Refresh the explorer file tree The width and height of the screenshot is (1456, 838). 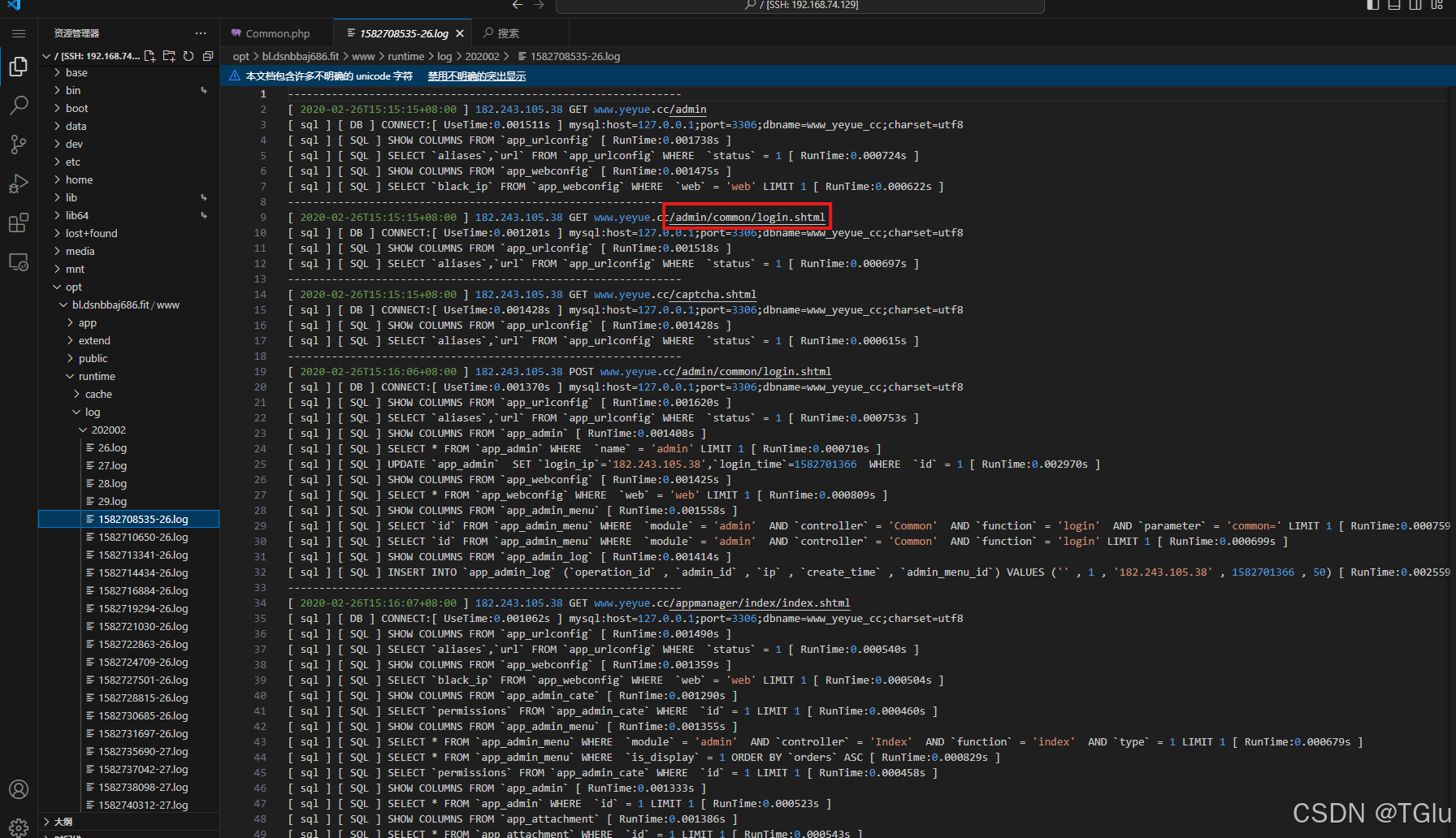point(188,56)
